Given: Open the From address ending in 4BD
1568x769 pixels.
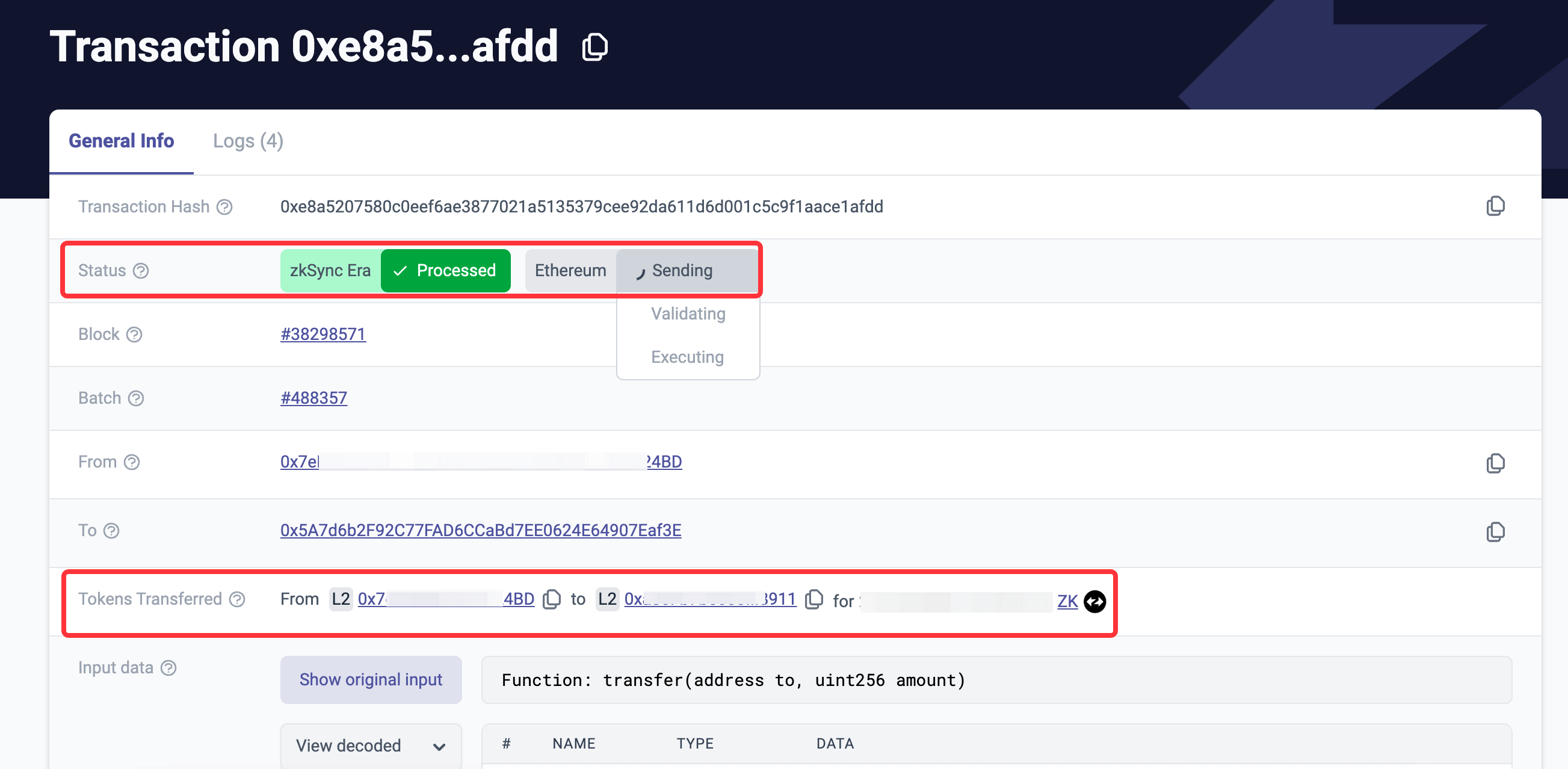Looking at the screenshot, I should (480, 462).
